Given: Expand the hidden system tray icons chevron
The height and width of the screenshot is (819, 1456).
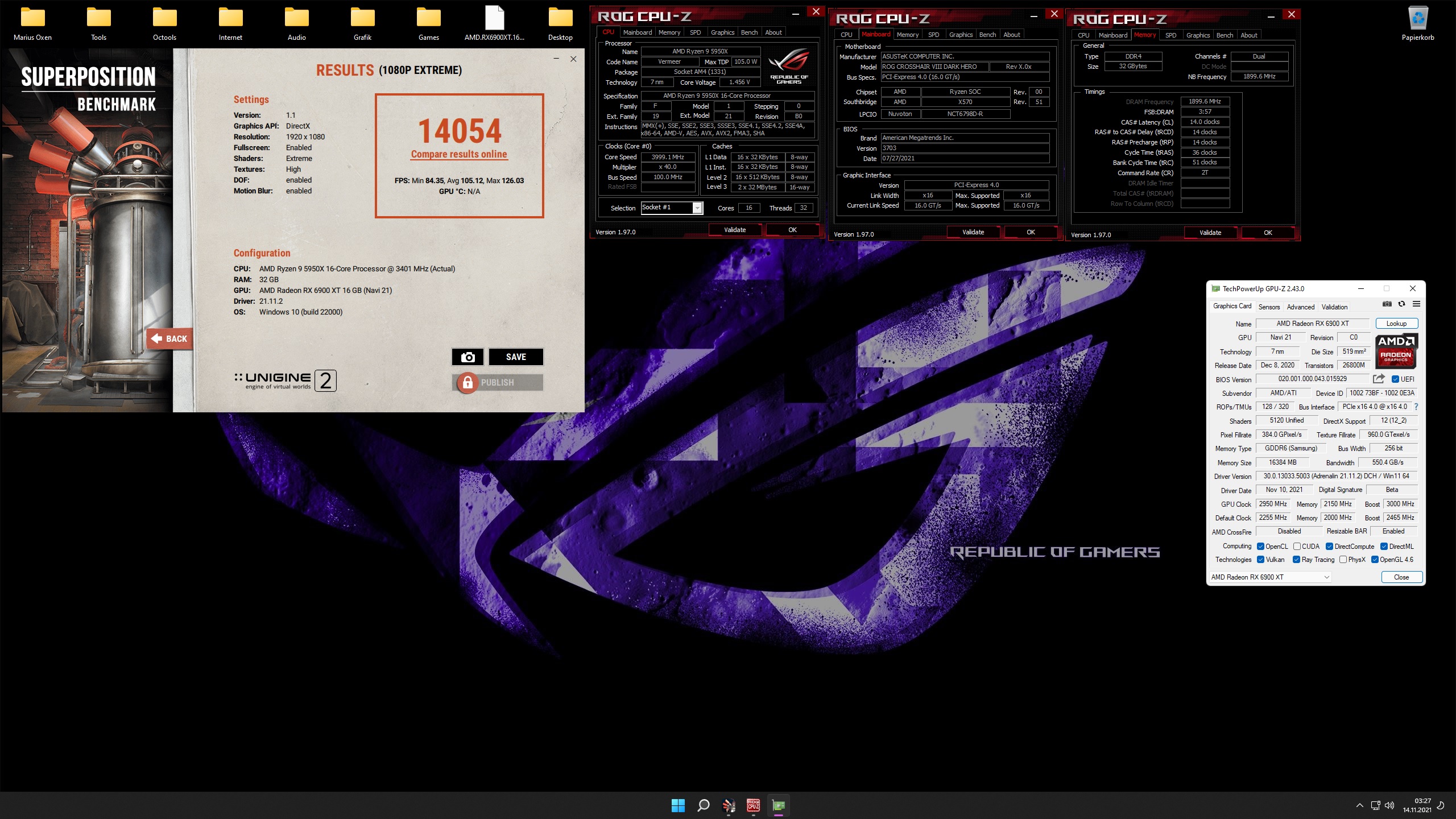Looking at the screenshot, I should (x=1359, y=805).
